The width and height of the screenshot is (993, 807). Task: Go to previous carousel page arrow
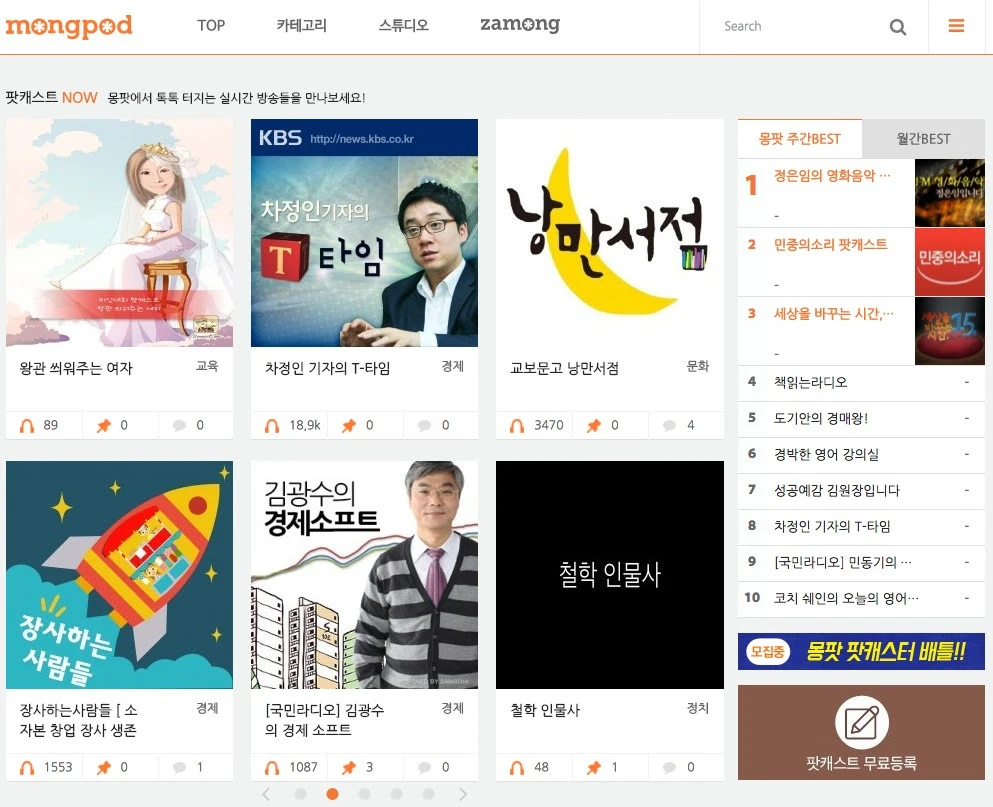[x=266, y=794]
